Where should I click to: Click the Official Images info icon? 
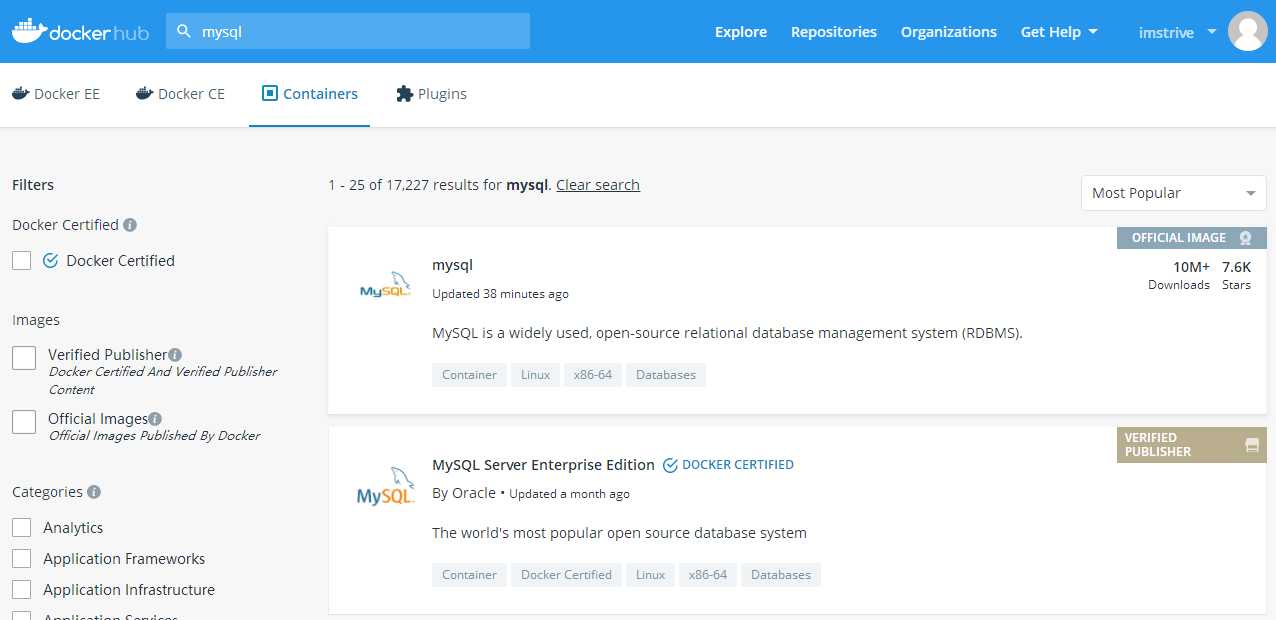click(x=155, y=418)
